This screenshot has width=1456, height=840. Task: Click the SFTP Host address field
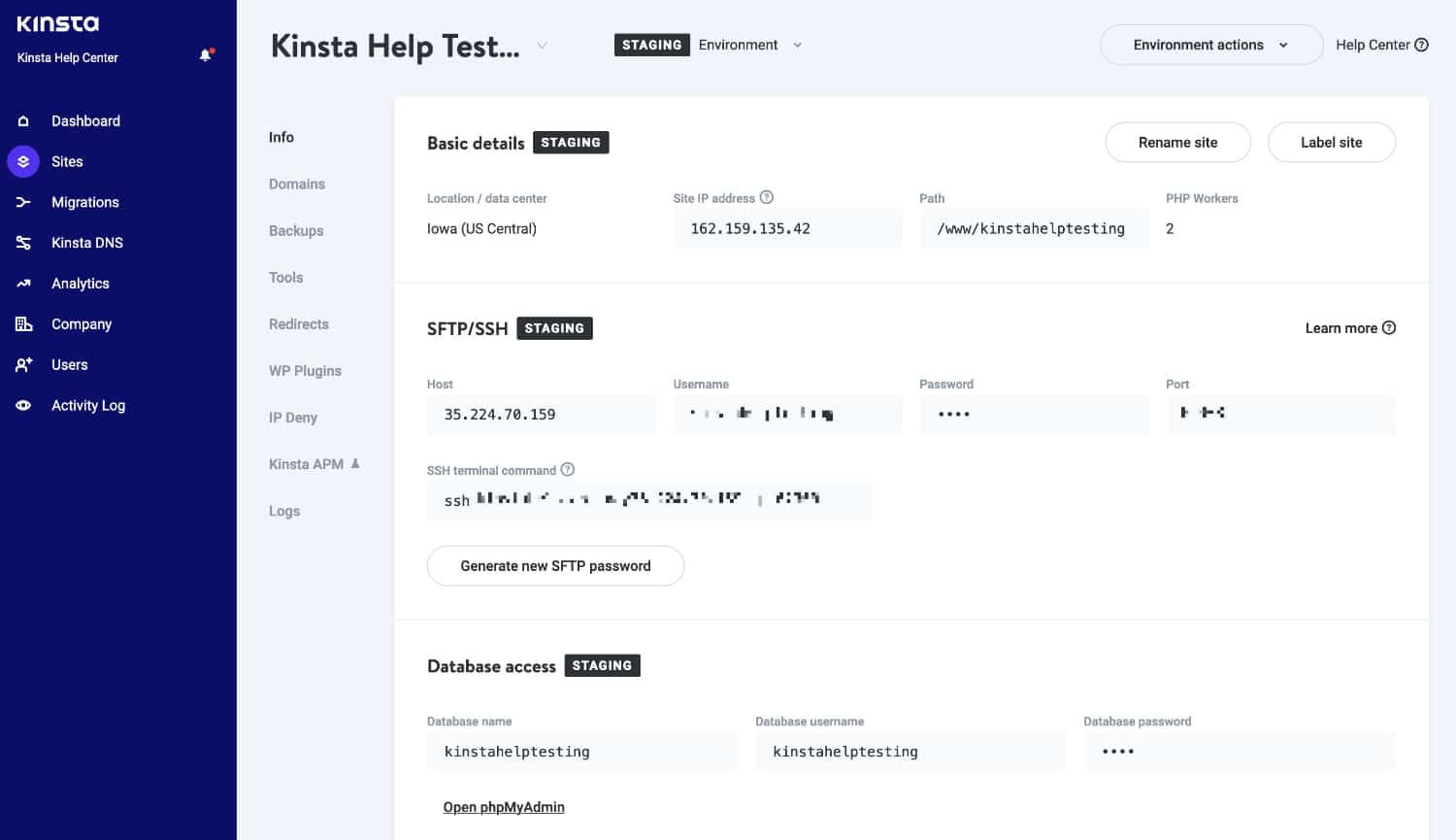(x=541, y=415)
